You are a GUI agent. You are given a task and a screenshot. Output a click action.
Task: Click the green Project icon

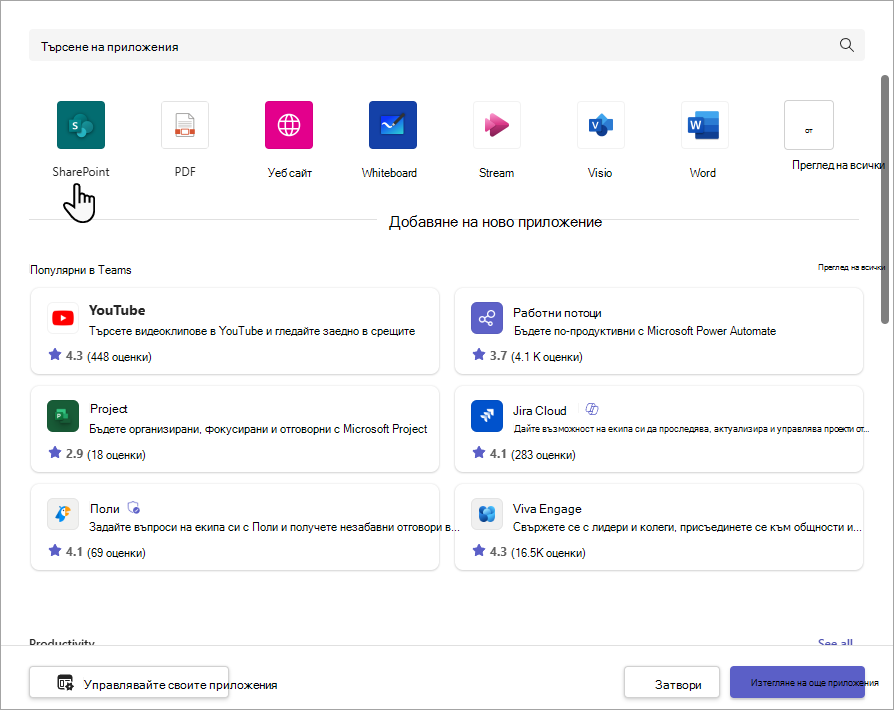63,416
